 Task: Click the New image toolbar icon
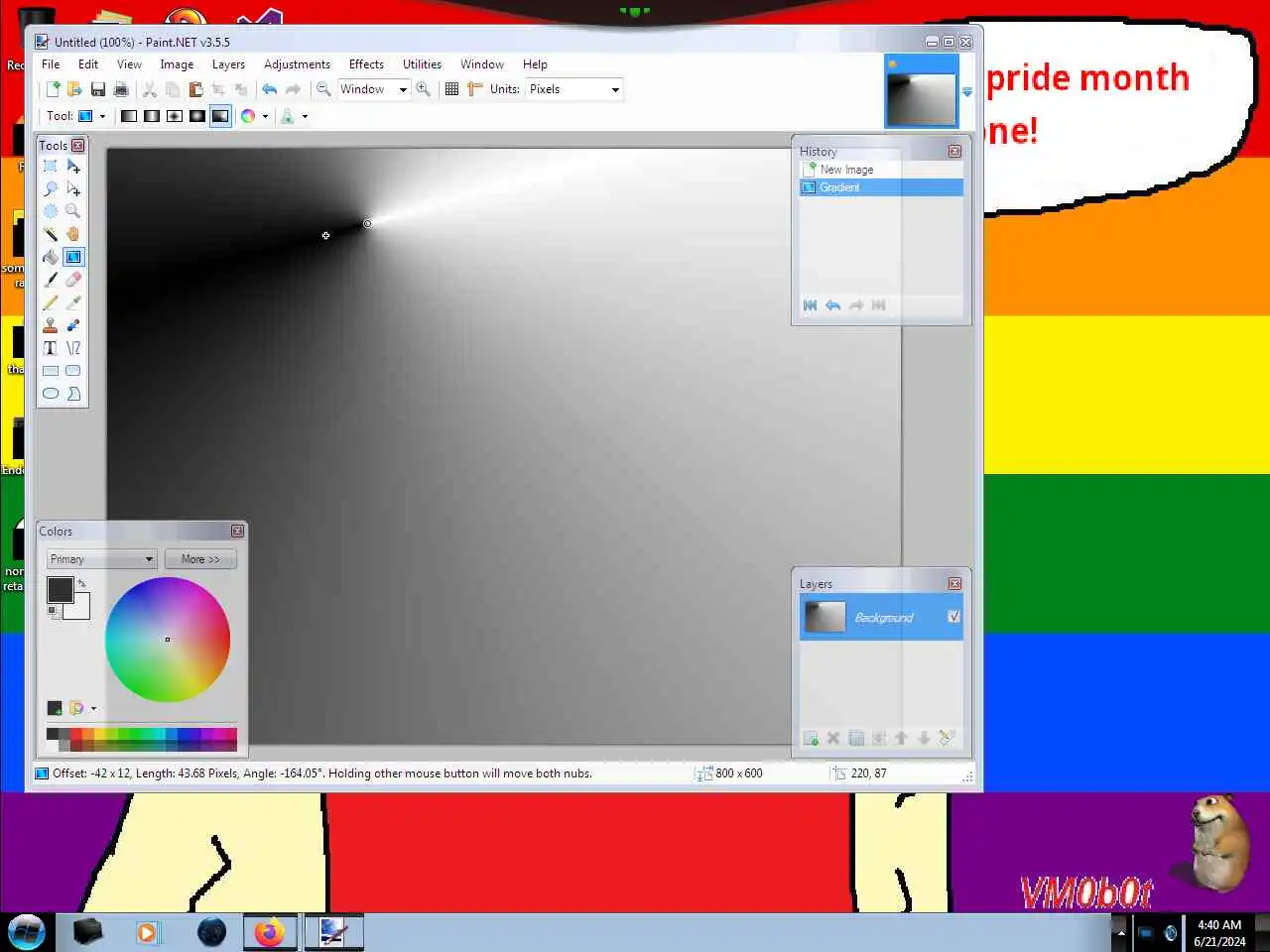(x=53, y=89)
